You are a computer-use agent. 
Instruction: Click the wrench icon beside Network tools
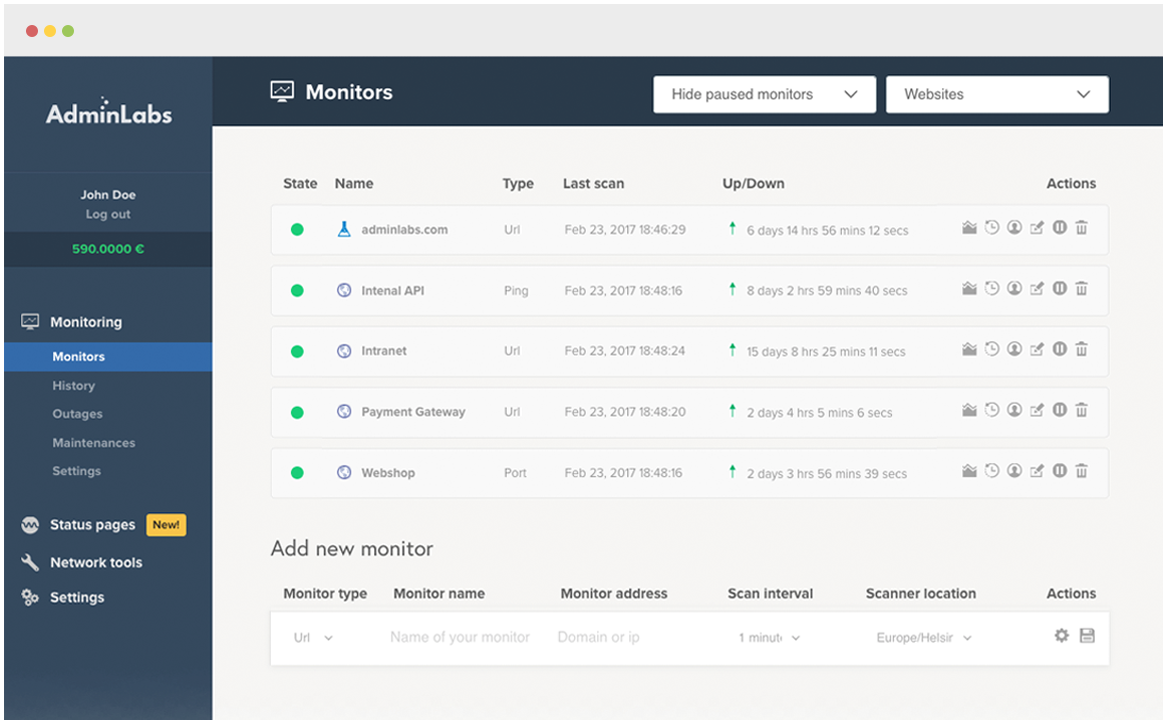click(30, 563)
